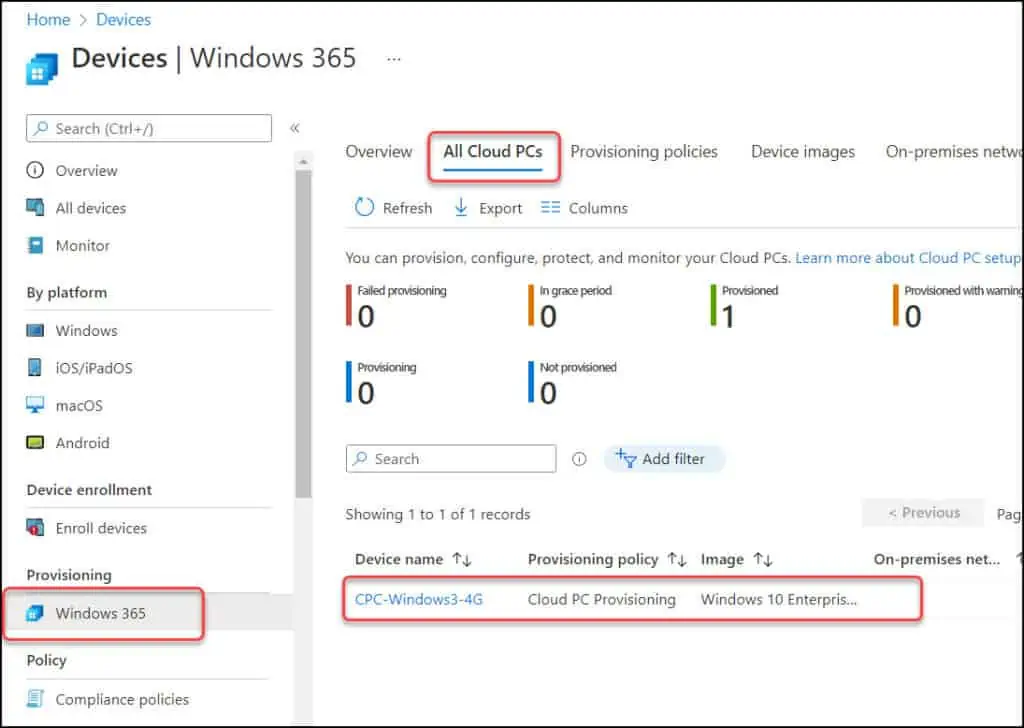Open CPC-Windows3-4G device link
1024x728 pixels.
[x=419, y=599]
